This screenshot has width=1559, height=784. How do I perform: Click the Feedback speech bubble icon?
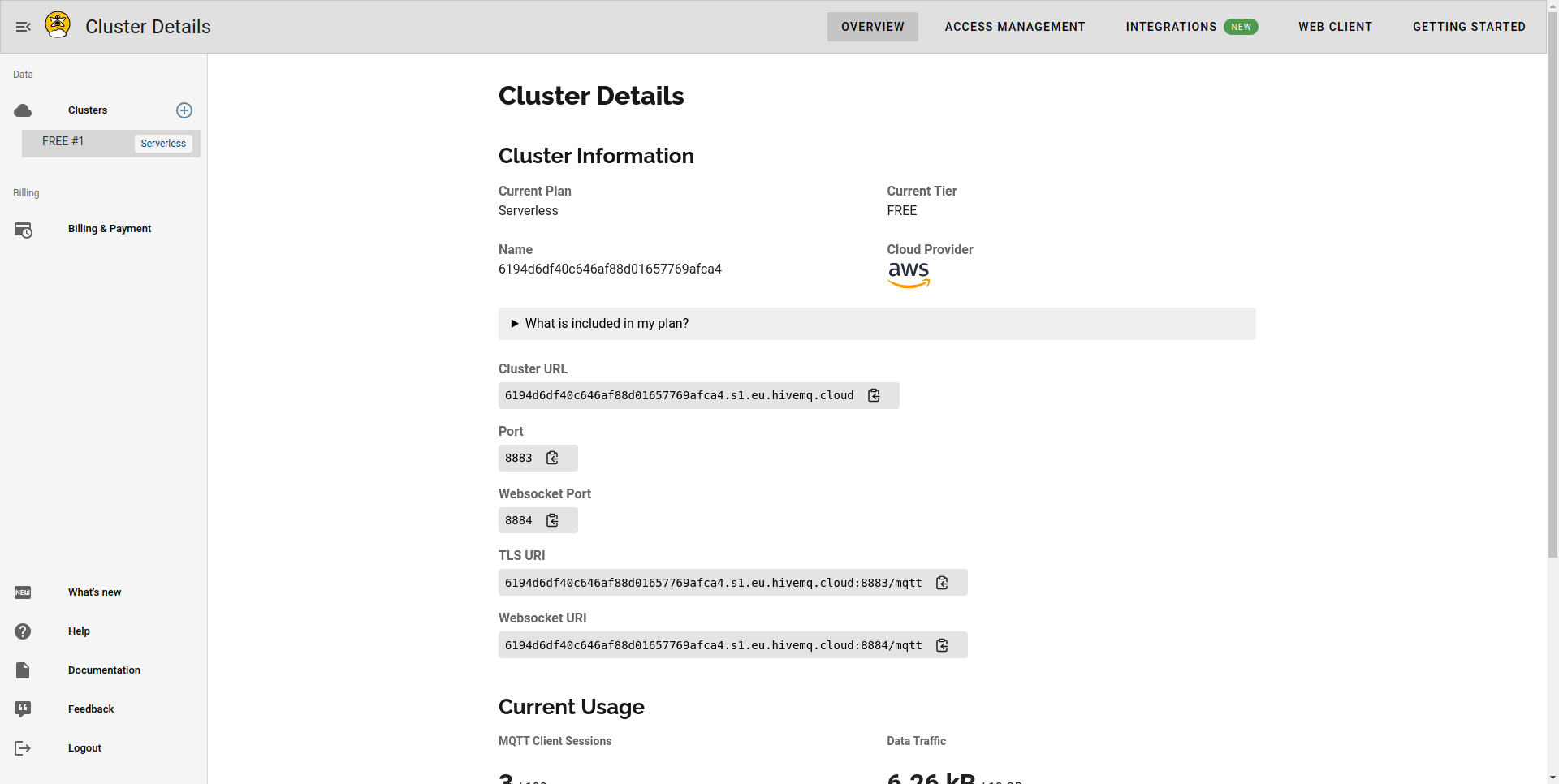pos(23,709)
